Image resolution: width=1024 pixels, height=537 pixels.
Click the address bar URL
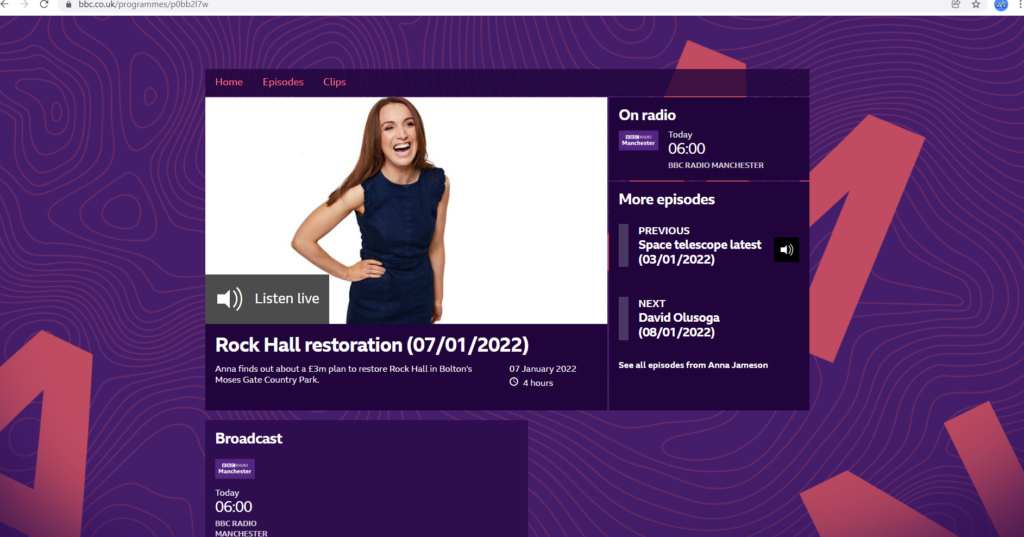(x=143, y=4)
